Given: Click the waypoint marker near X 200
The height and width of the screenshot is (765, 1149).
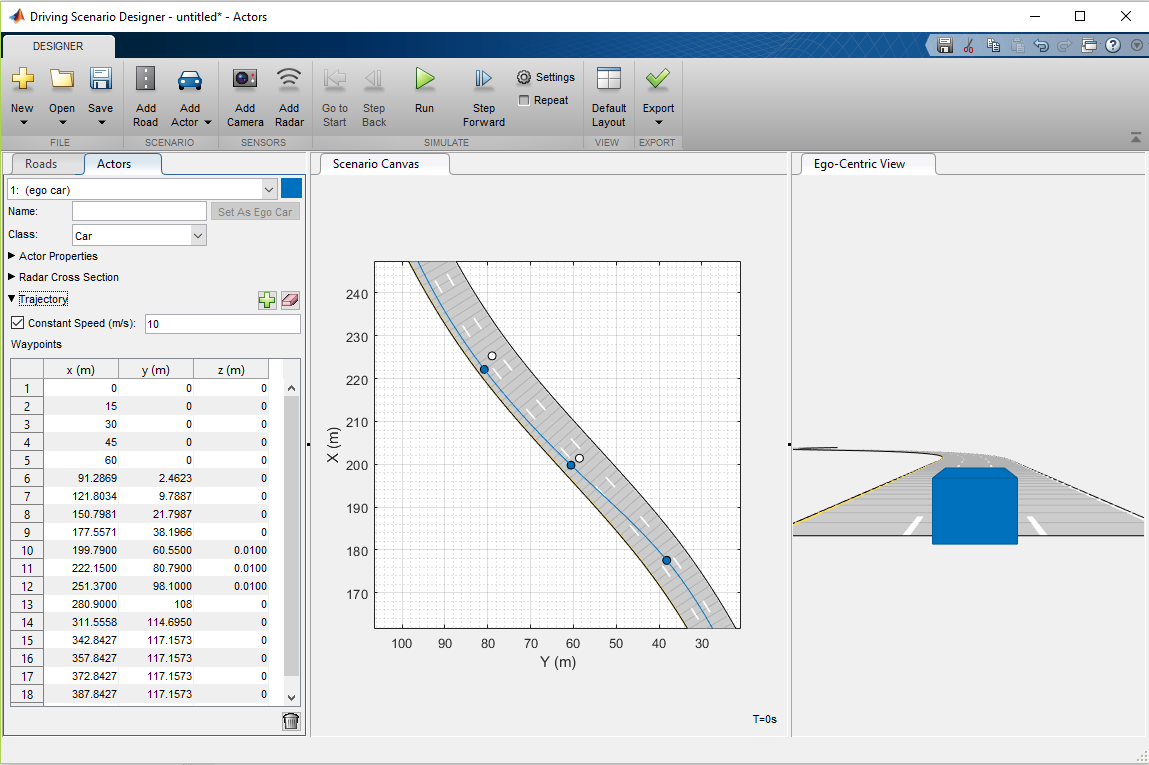Looking at the screenshot, I should (571, 465).
